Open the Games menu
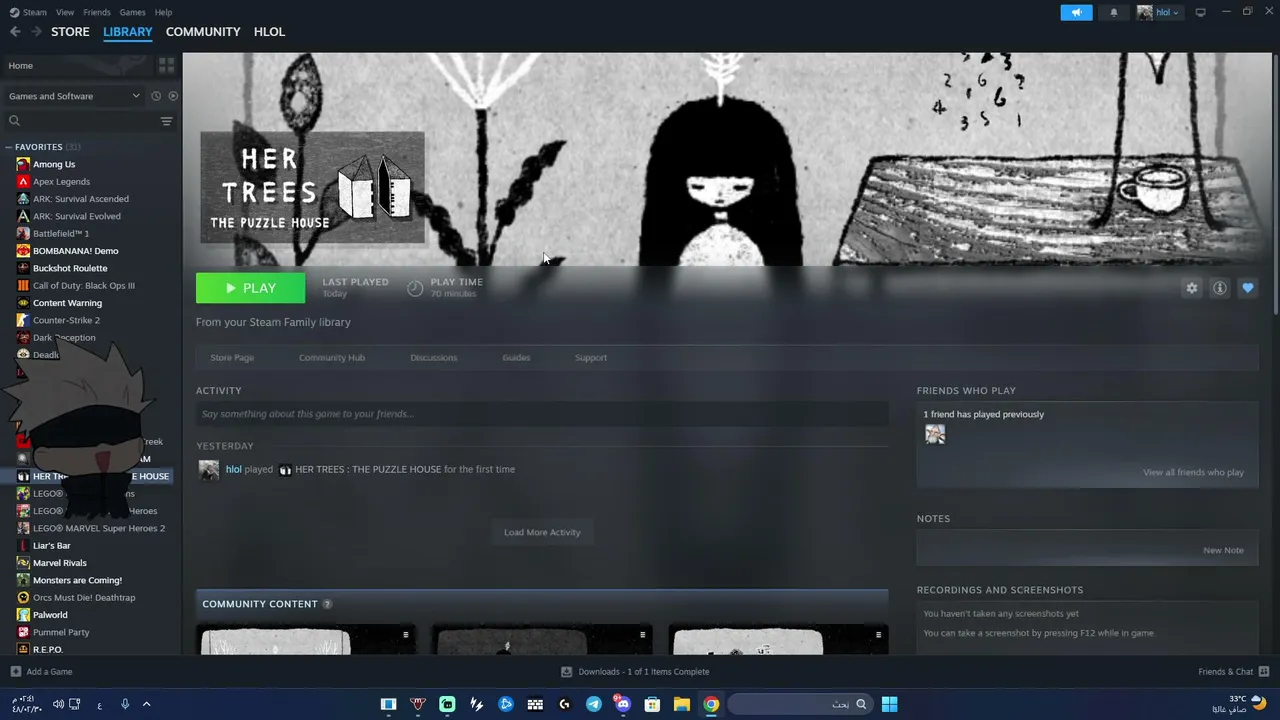Screen dimensions: 1280x720 [132, 12]
